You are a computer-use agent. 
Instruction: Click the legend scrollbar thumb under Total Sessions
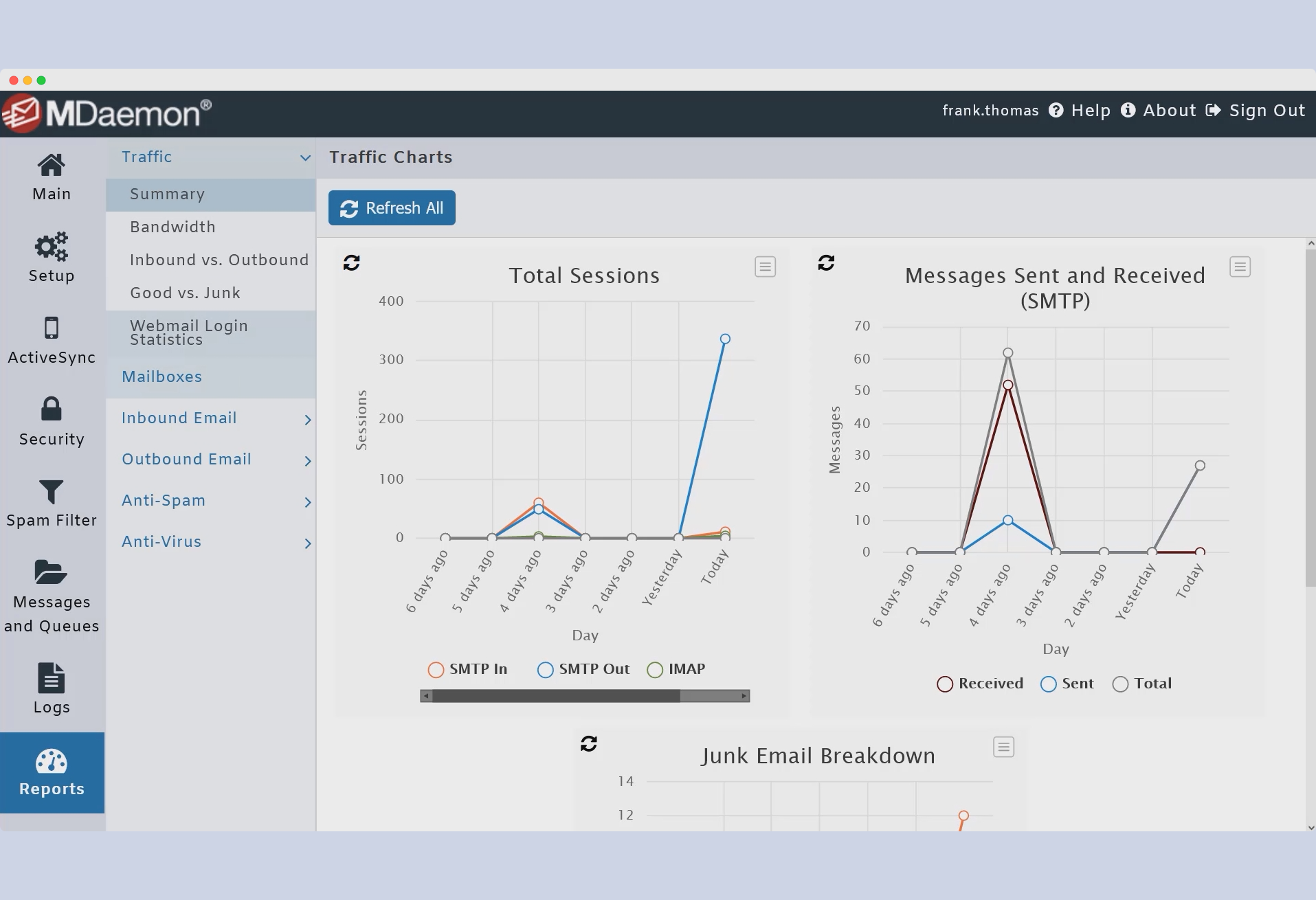coord(556,696)
